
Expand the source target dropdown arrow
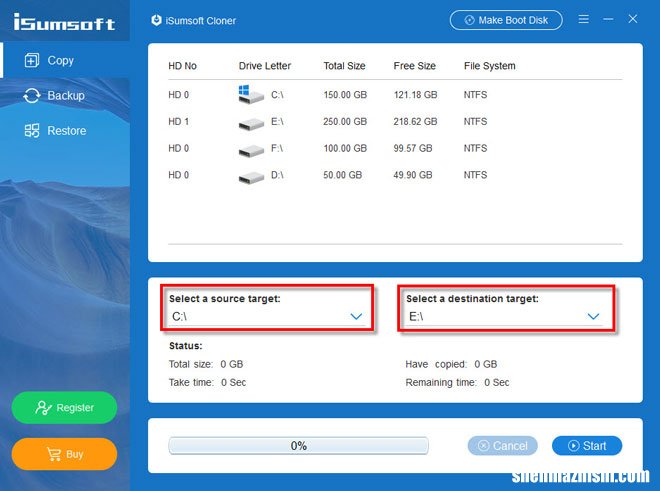pyautogui.click(x=356, y=316)
